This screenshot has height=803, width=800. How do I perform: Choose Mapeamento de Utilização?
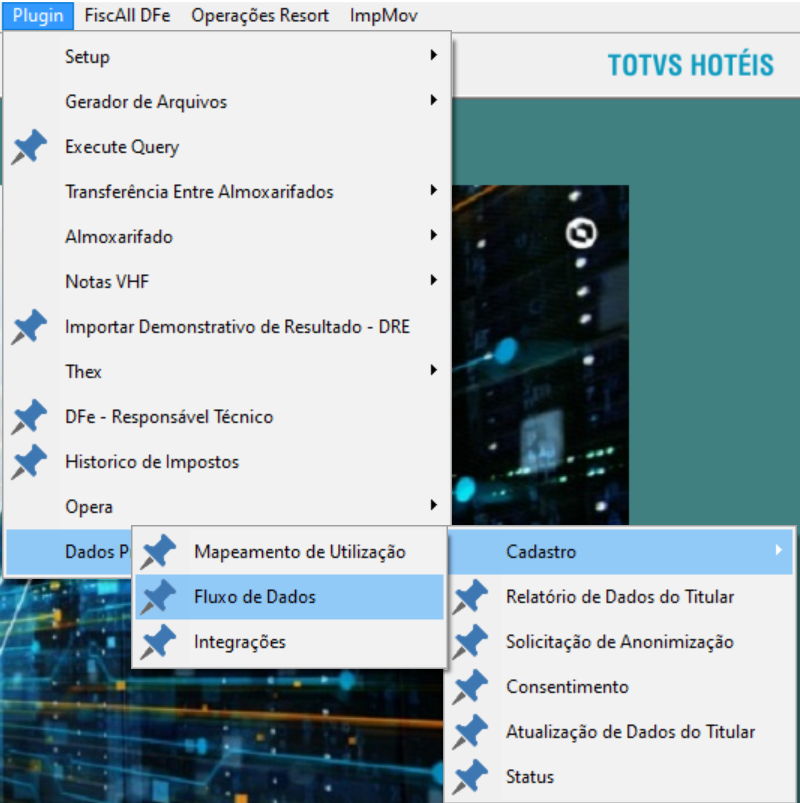pyautogui.click(x=289, y=552)
